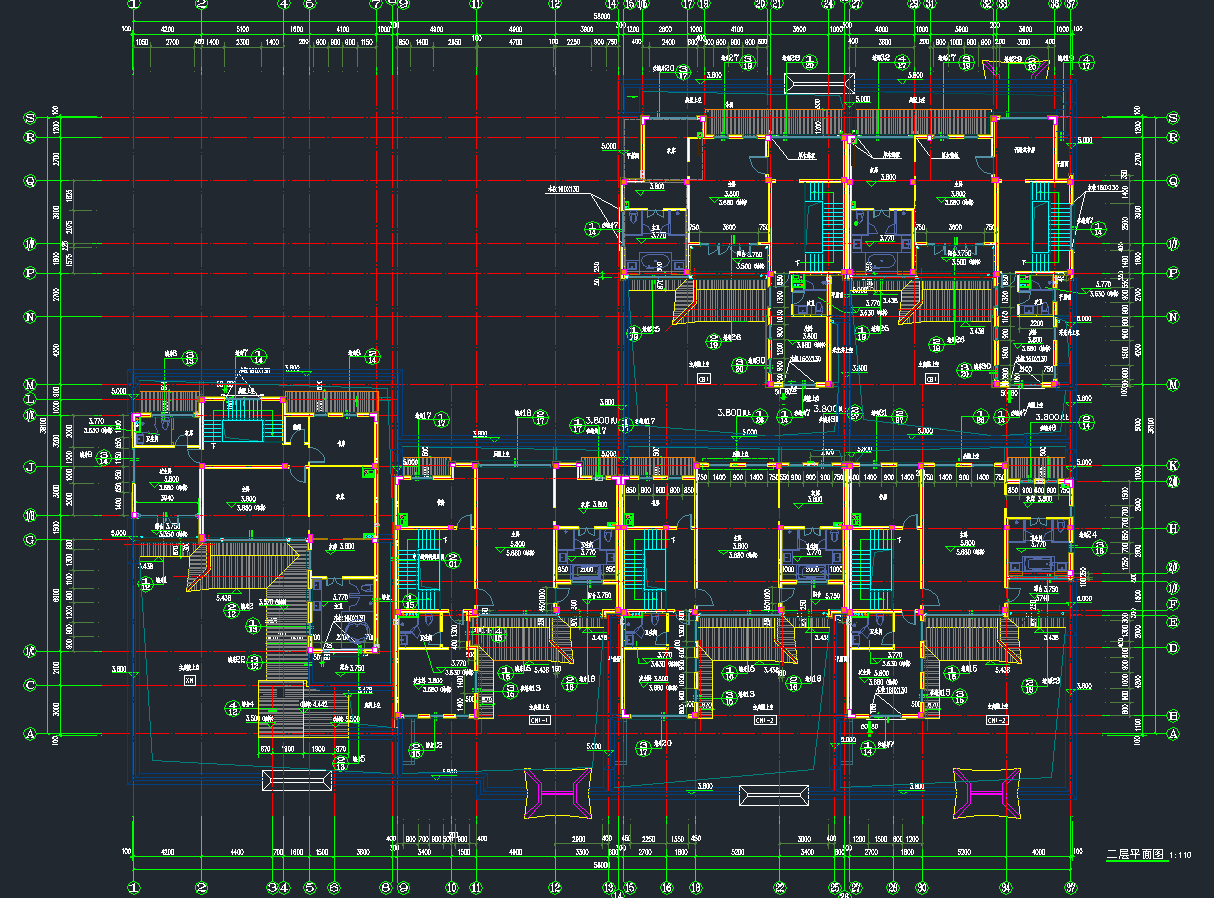Pick grid axis bubble 10
The image size is (1214, 898).
(x=452, y=887)
